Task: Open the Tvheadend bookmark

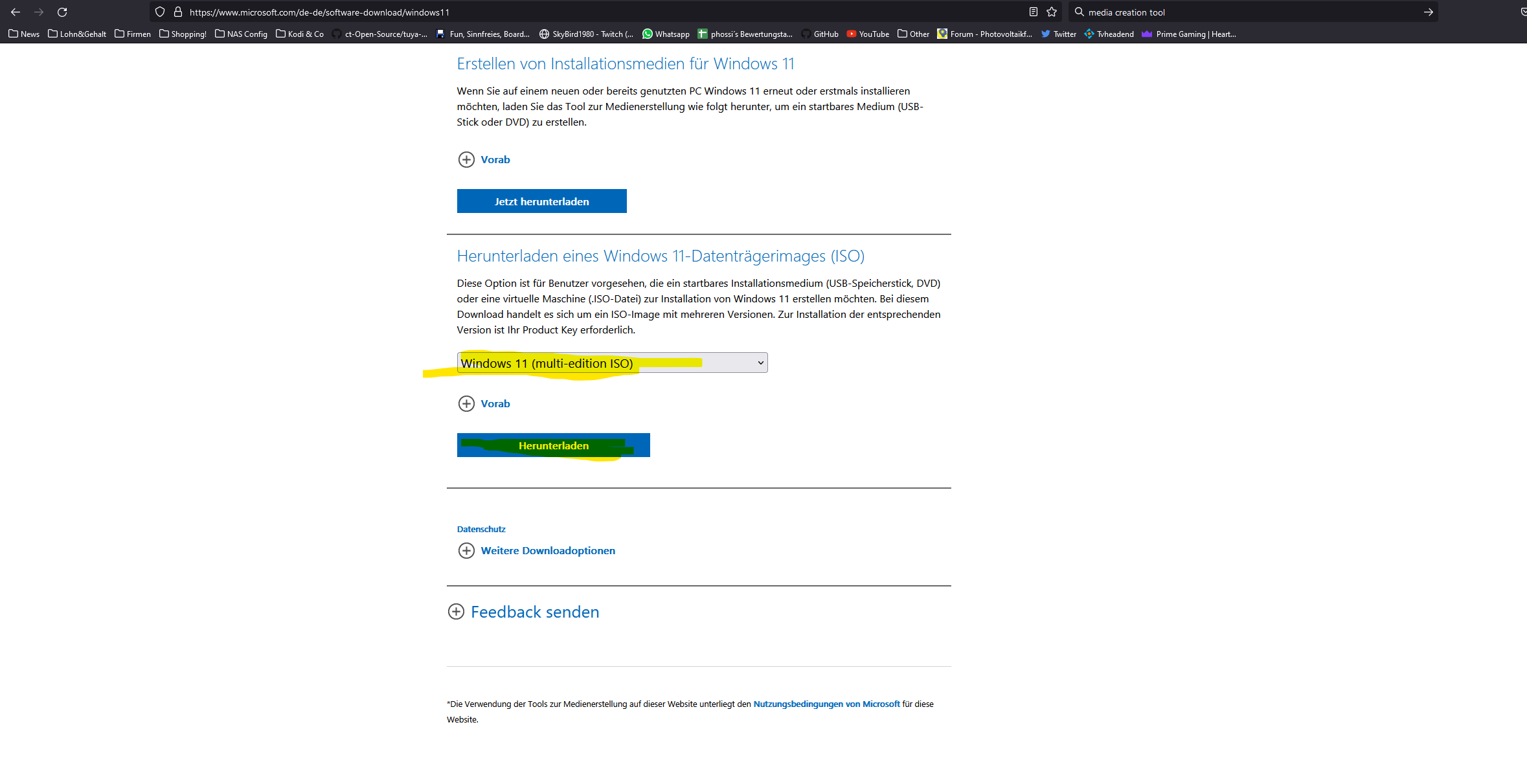Action: tap(1109, 34)
